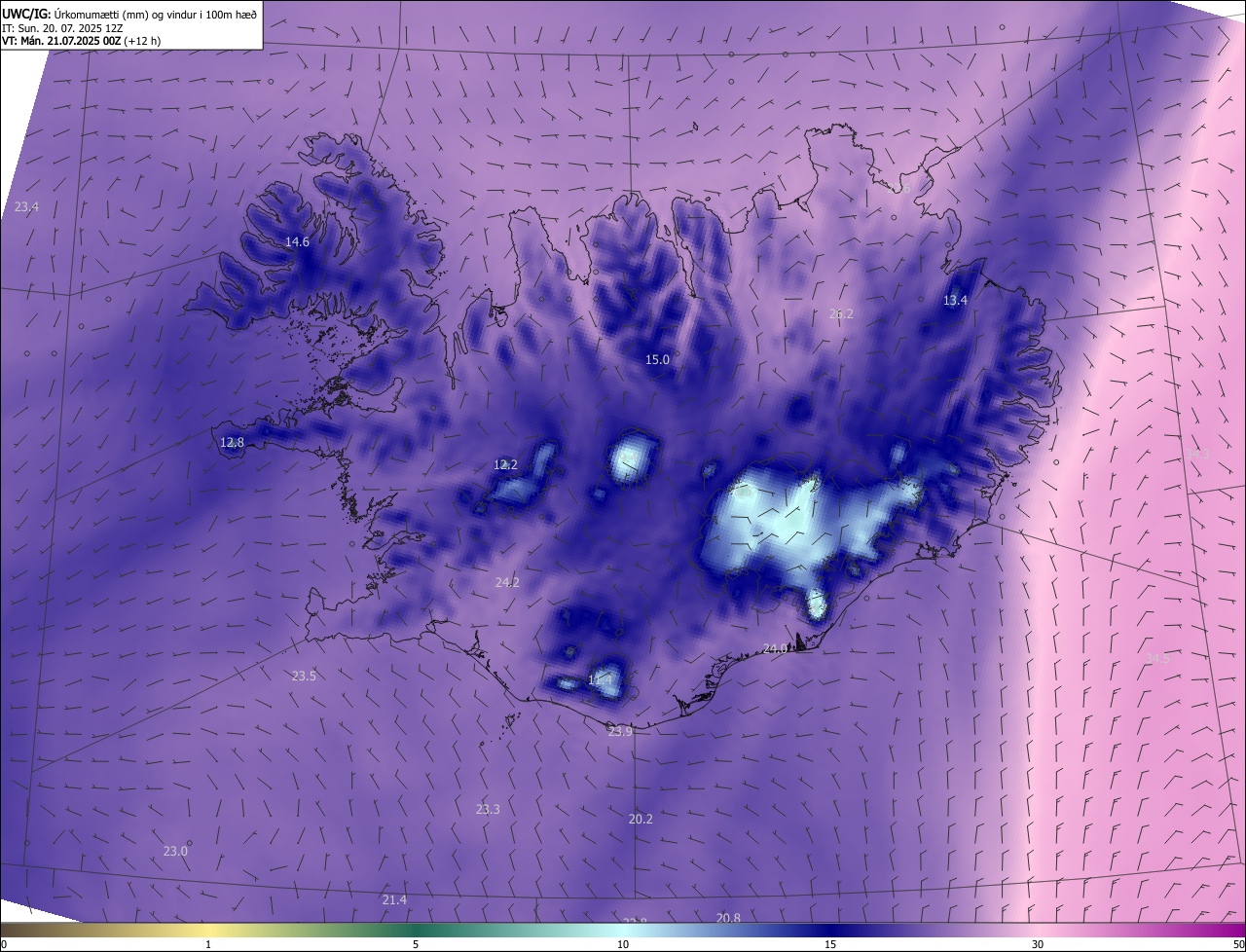1246x952 pixels.
Task: Click the 34.3 value label
Action: [1197, 454]
